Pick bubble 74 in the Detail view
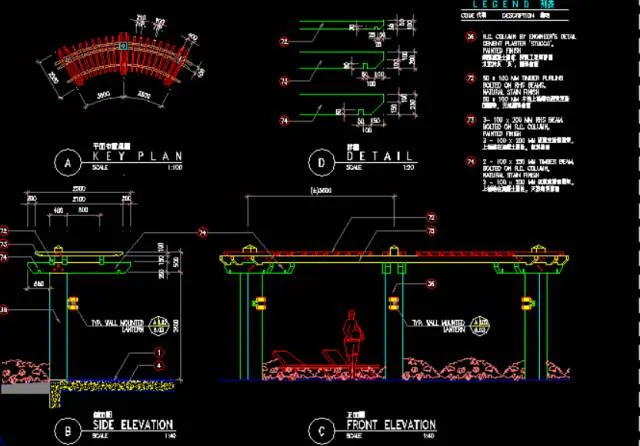This screenshot has width=640, height=446. pos(284,121)
